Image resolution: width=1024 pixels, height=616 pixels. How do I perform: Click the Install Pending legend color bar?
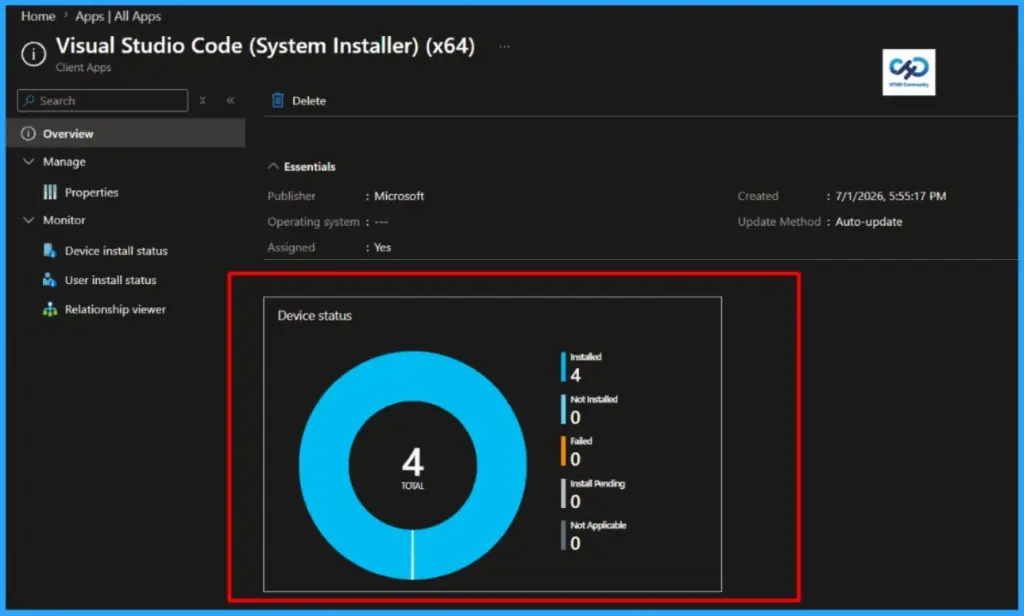pos(563,494)
